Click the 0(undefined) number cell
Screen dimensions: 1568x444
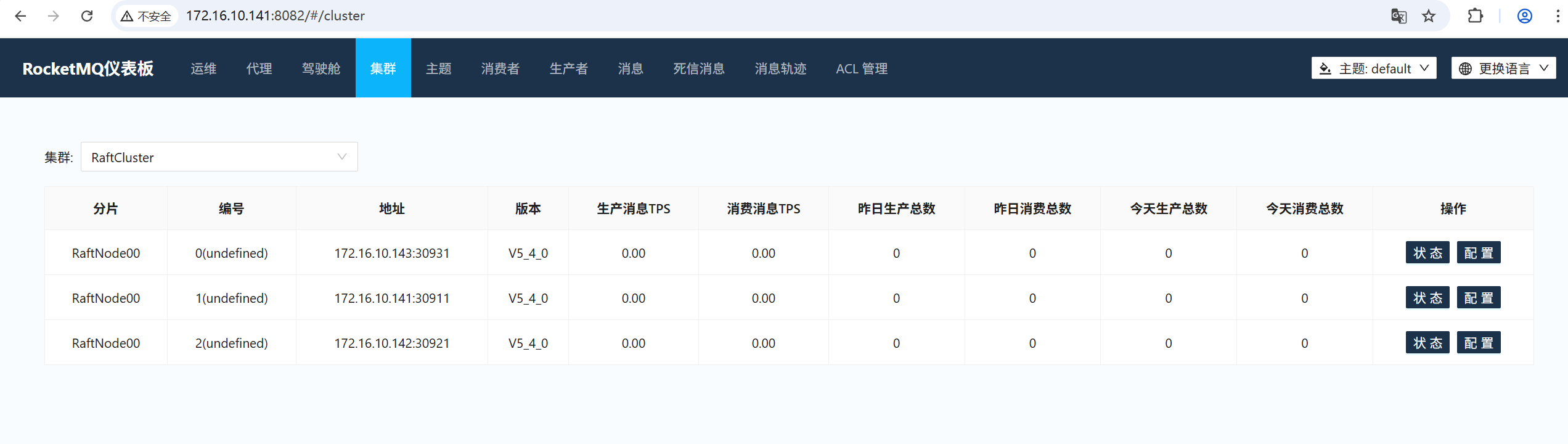pos(232,253)
